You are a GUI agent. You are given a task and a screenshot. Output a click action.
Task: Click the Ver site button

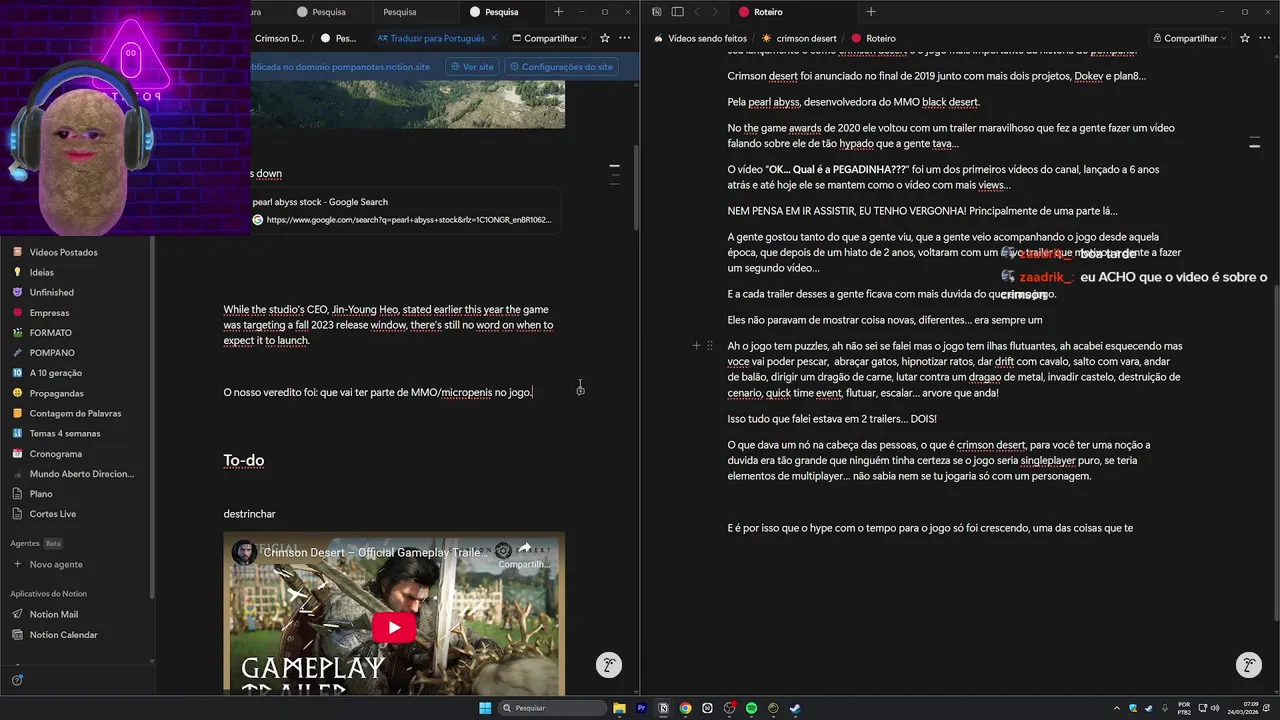[x=471, y=66]
